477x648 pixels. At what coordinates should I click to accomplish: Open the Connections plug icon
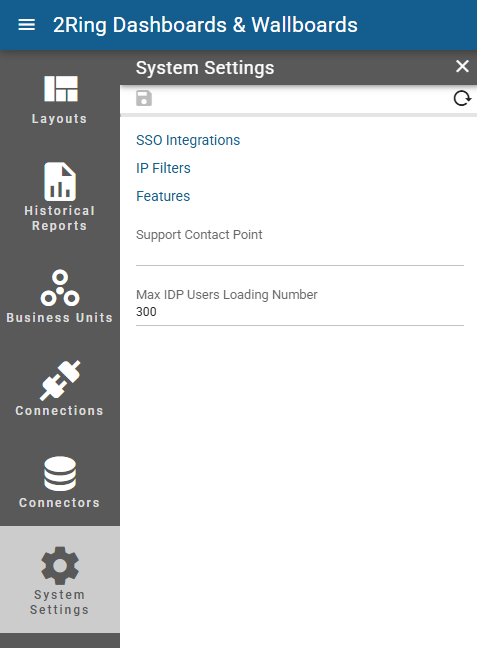60,380
